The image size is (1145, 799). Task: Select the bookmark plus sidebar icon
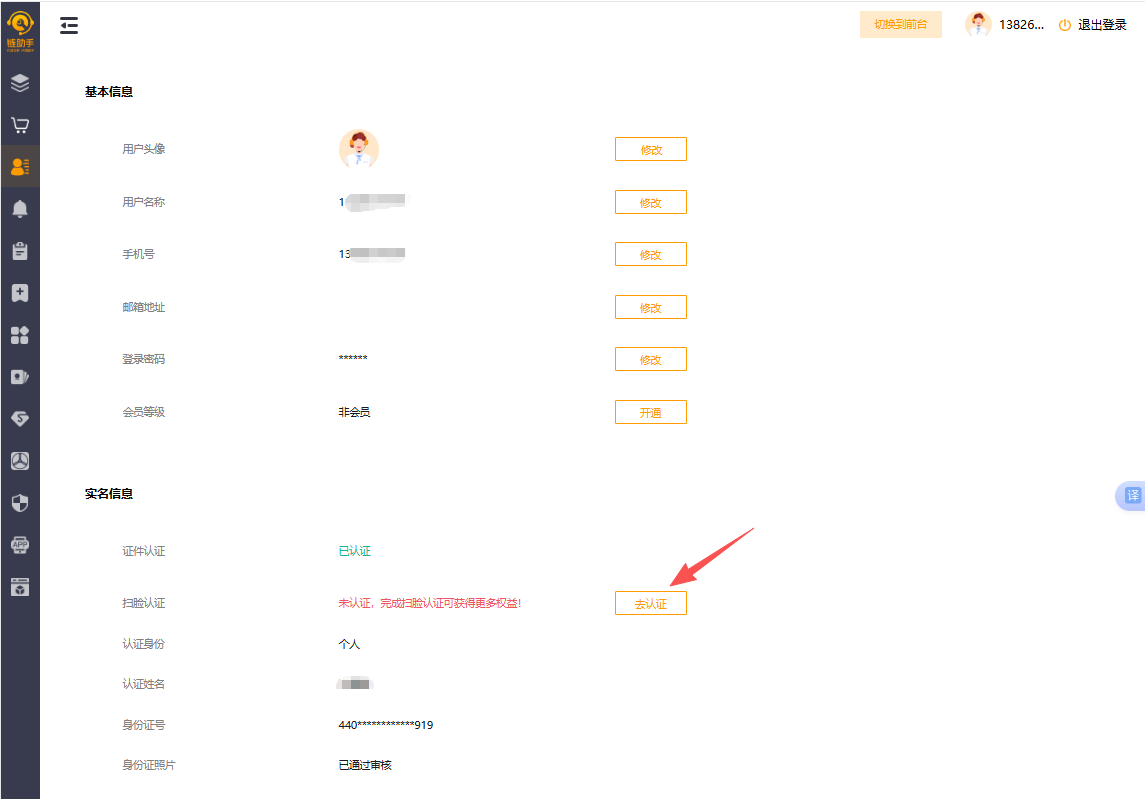click(20, 293)
